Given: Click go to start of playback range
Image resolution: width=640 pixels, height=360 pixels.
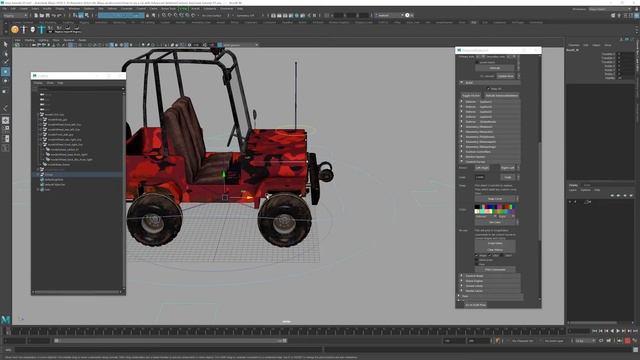Looking at the screenshot, I should coord(595,331).
